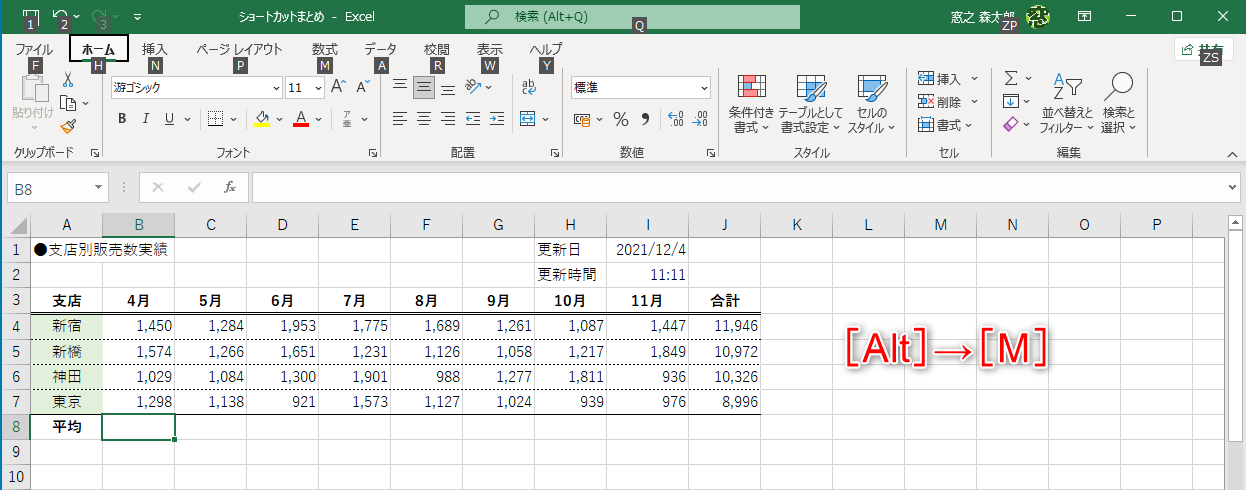
Task: Click the AutoSum sigma icon
Action: click(x=1010, y=78)
